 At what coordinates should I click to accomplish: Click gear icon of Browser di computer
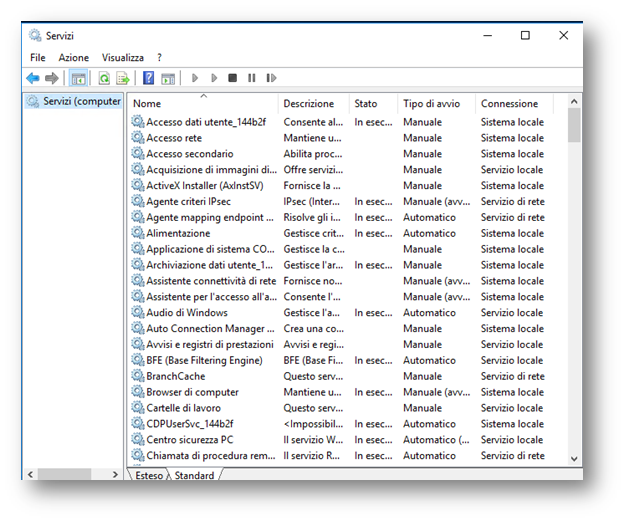pyautogui.click(x=138, y=392)
